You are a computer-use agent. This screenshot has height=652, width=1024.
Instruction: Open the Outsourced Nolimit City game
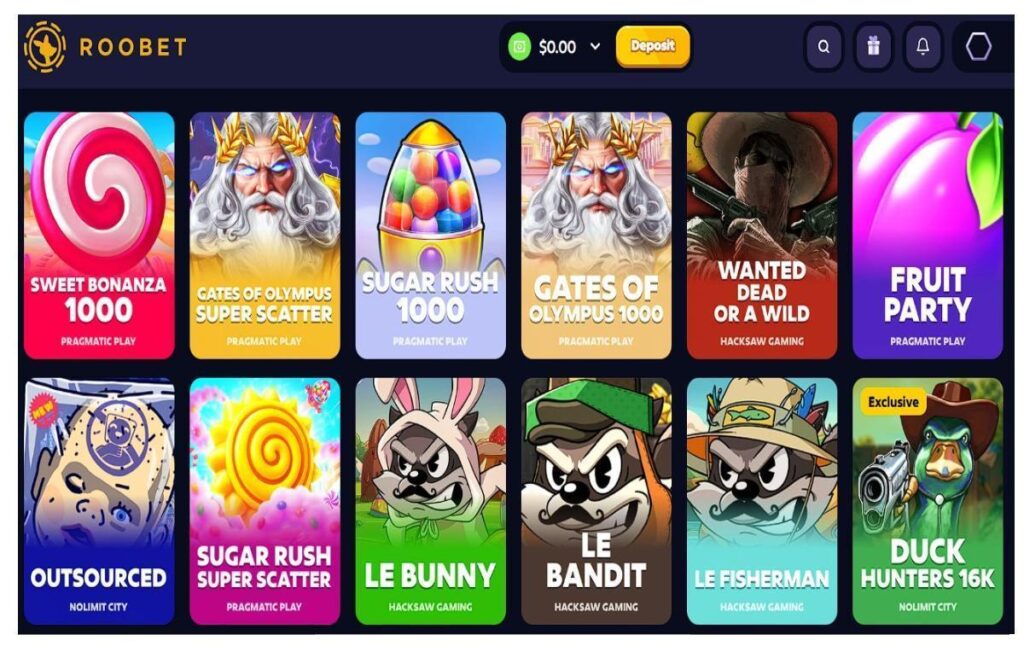(99, 501)
